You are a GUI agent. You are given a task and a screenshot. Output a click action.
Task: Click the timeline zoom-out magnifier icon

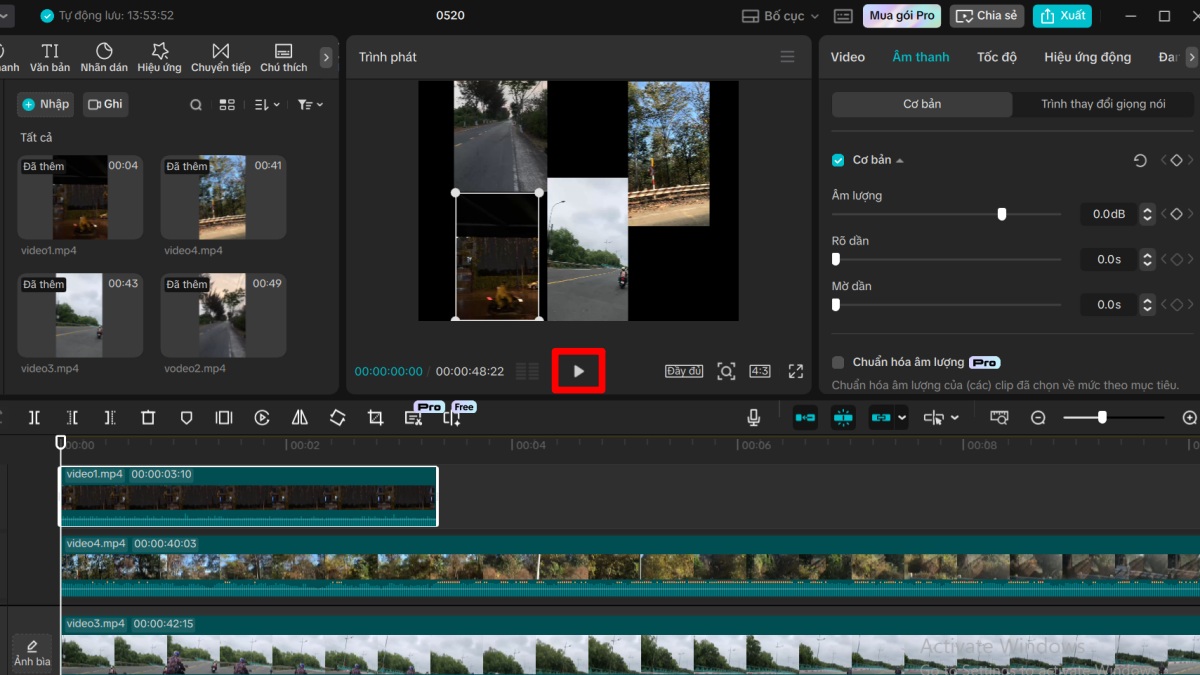coord(1038,417)
